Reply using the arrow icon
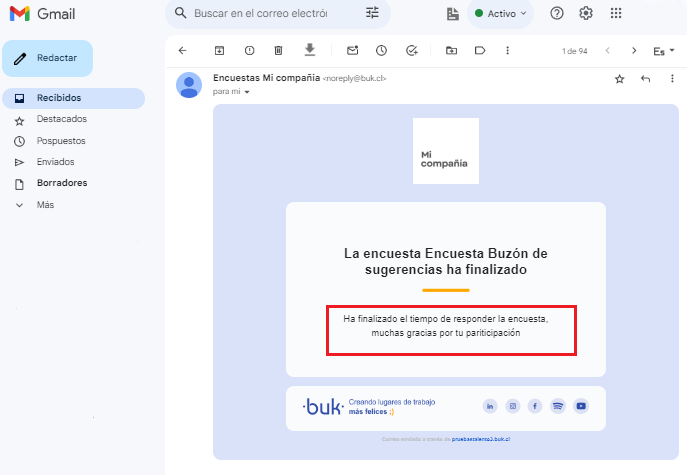Viewport: 687px width, 475px height. pos(645,78)
